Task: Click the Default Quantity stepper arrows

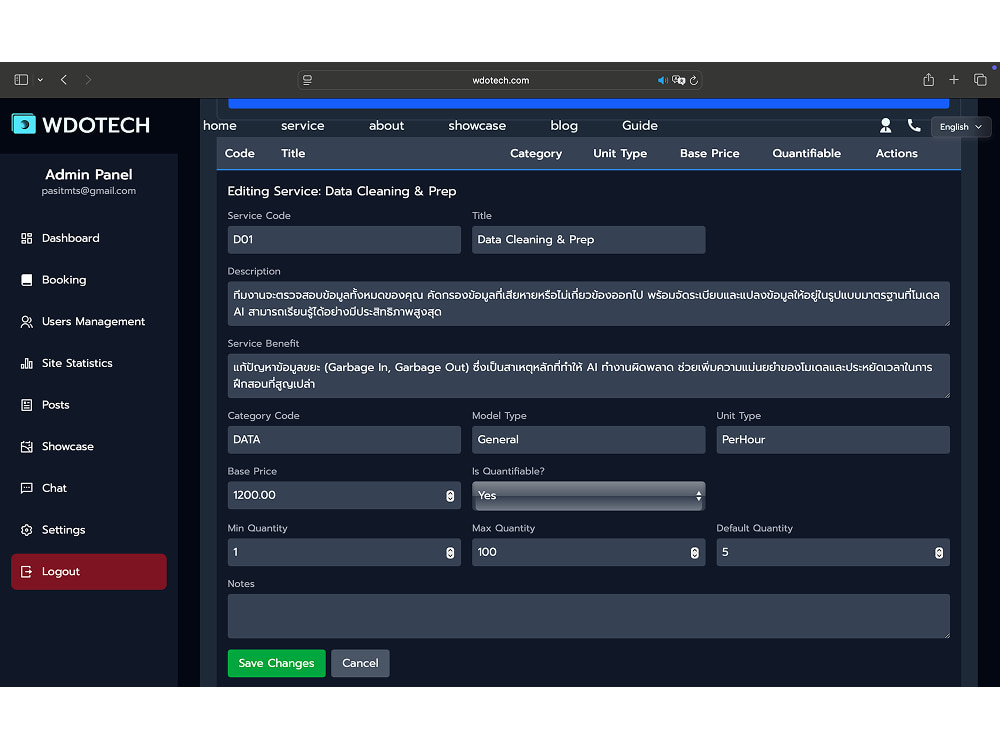Action: [939, 552]
